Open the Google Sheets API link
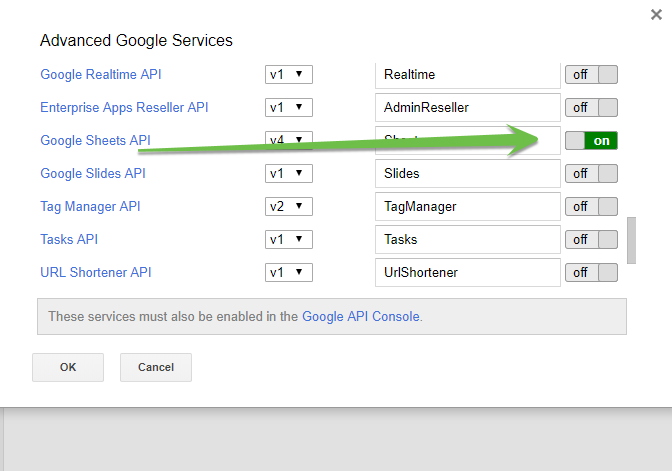Viewport: 672px width, 471px height. pos(95,141)
